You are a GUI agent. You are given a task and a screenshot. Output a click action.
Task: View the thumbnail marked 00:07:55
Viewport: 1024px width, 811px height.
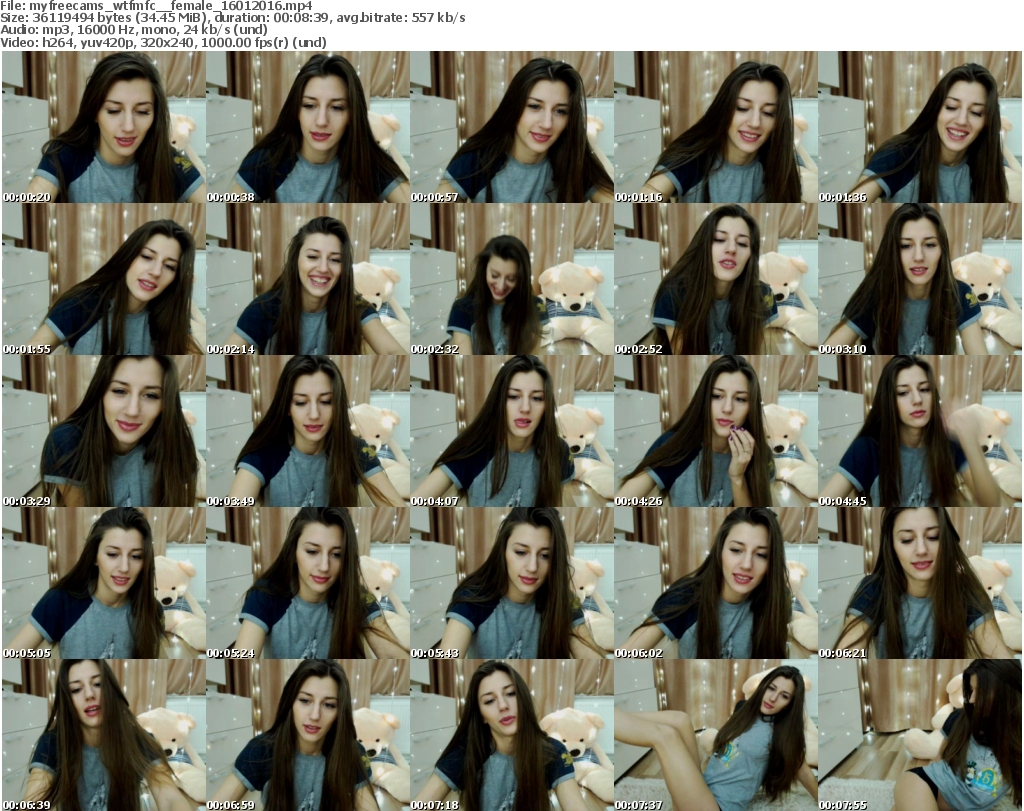920,735
